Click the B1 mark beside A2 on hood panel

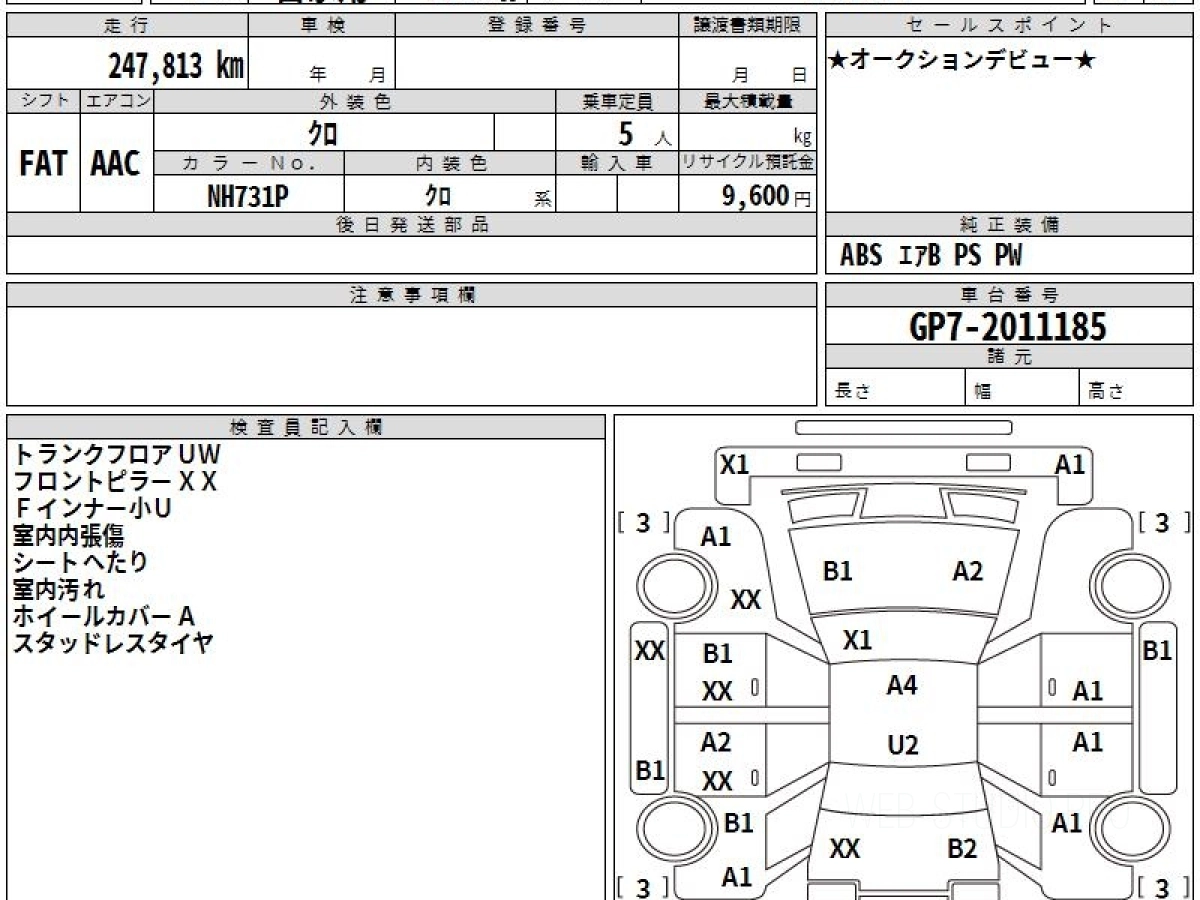(x=837, y=571)
